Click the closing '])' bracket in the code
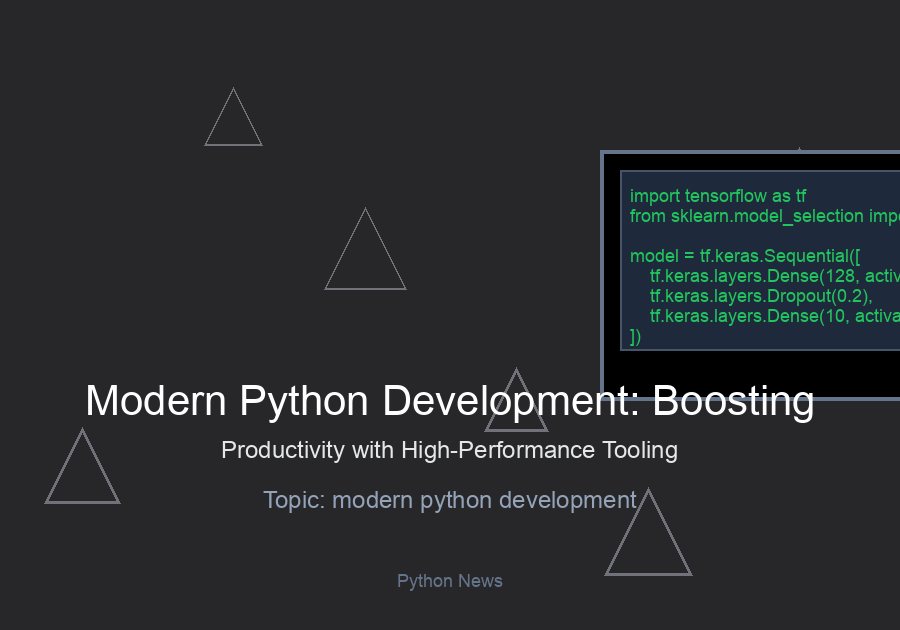The width and height of the screenshot is (900, 630). 635,336
